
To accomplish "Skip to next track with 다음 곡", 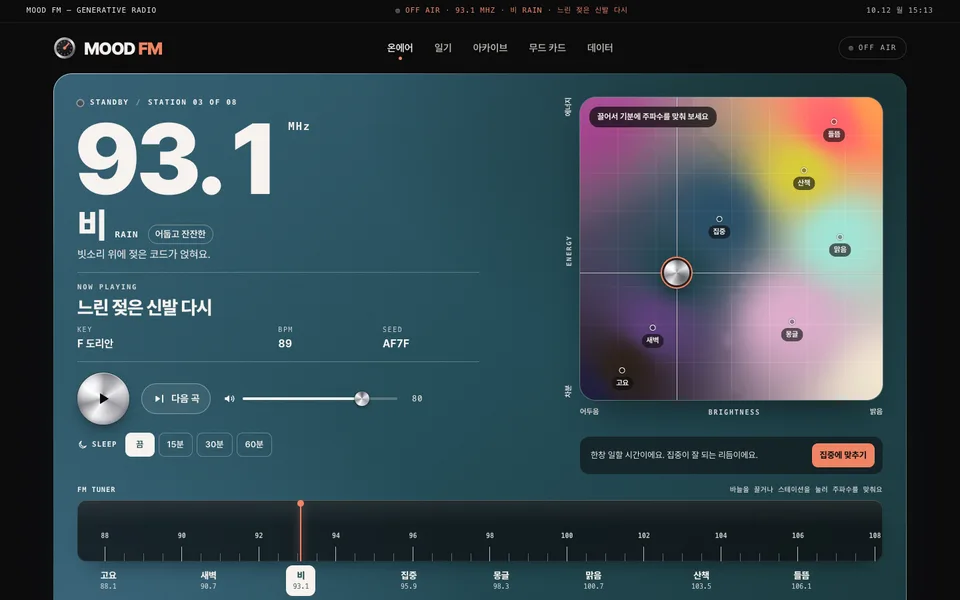I will (176, 399).
